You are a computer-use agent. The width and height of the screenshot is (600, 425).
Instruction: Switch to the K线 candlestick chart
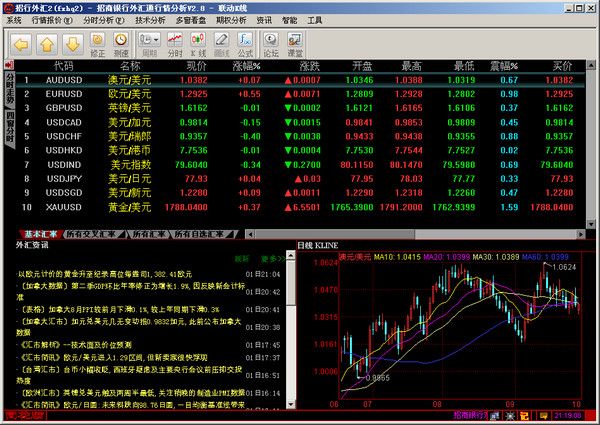click(198, 45)
